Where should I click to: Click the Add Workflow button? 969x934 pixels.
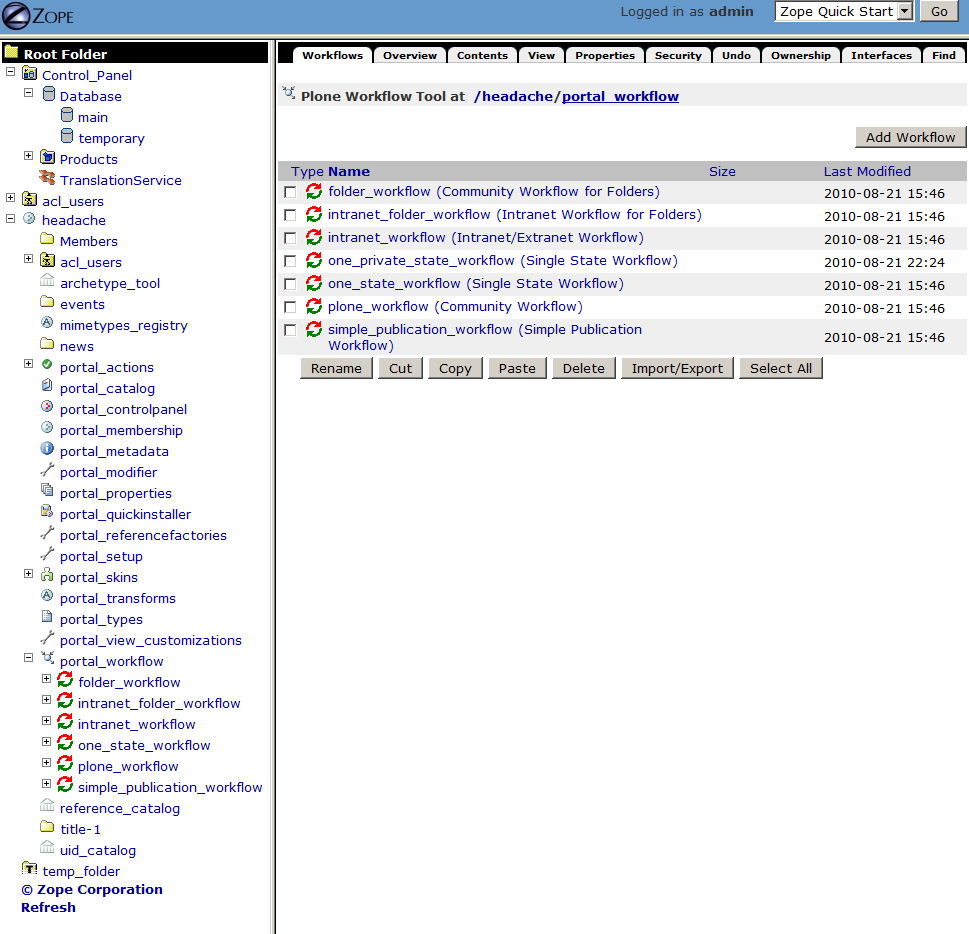[910, 137]
